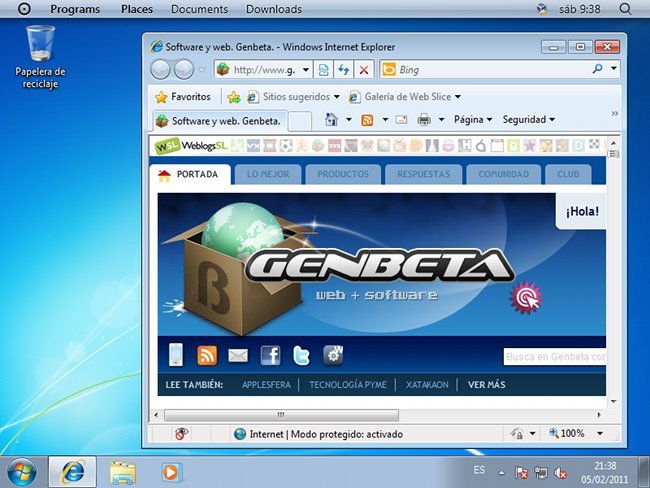Viewport: 650px width, 488px height.
Task: Click the email envelope icon on Genbeta
Action: point(238,355)
